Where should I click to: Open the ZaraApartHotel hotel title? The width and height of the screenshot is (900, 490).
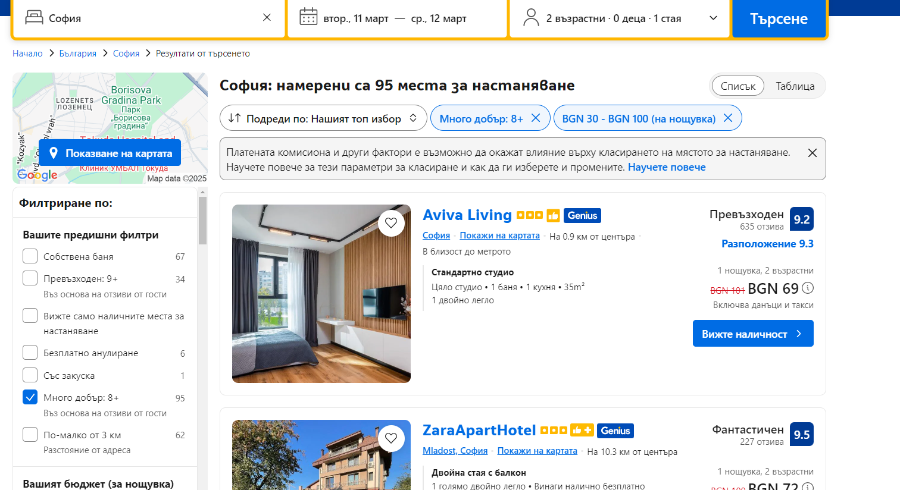click(x=479, y=430)
